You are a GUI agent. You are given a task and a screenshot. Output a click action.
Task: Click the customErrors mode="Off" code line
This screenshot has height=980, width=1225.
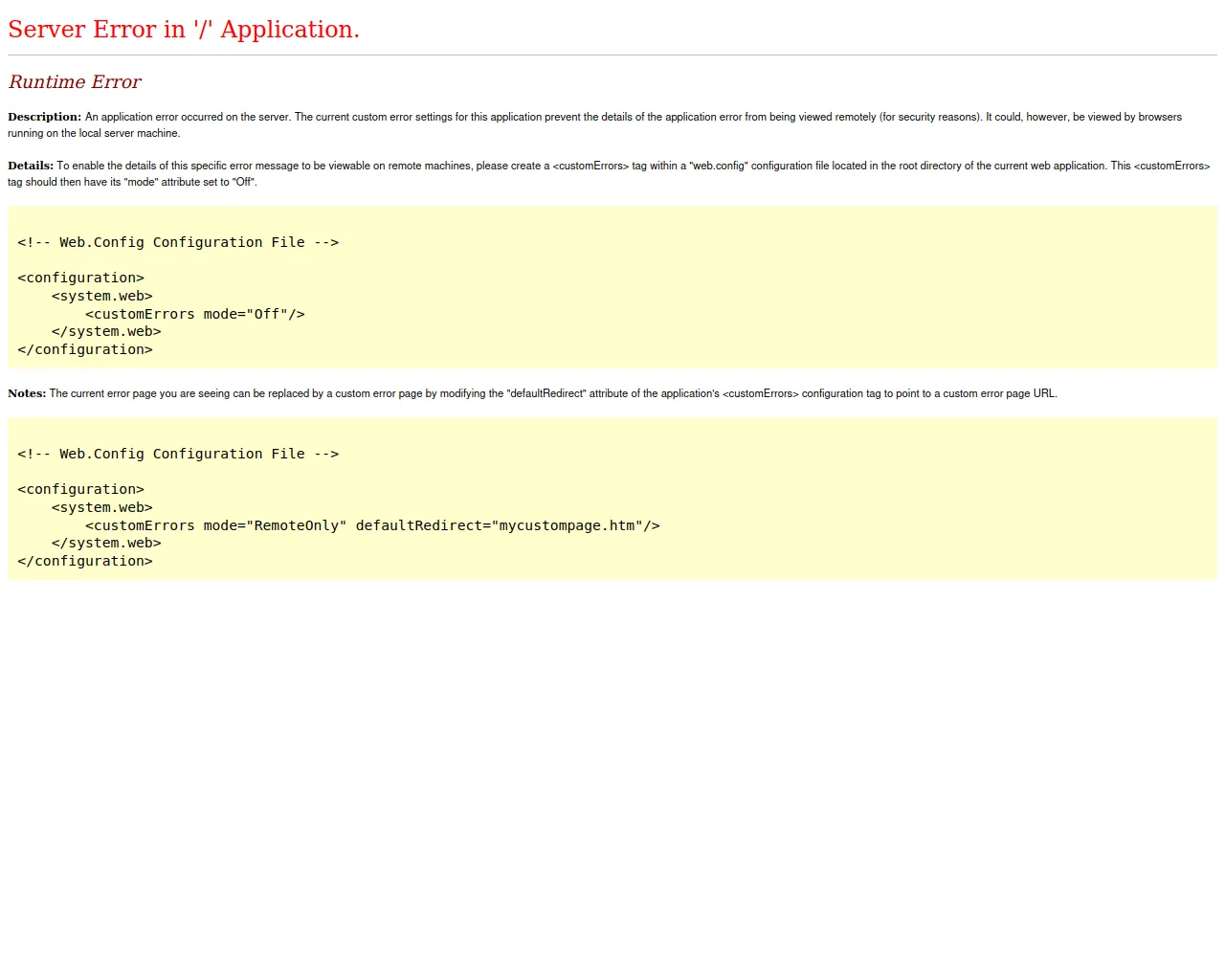pos(194,314)
